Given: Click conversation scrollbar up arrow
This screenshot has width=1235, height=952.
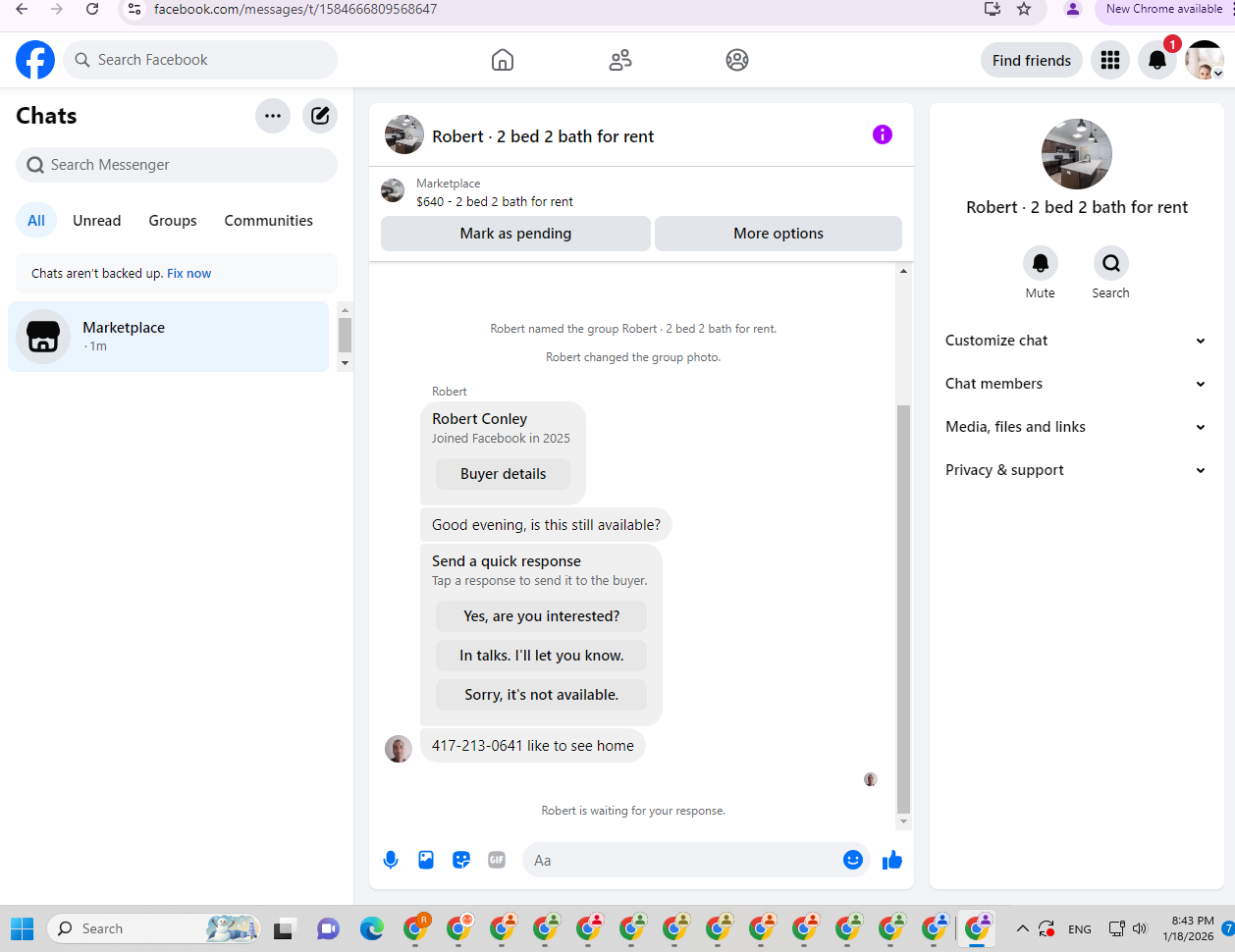Looking at the screenshot, I should click(904, 271).
